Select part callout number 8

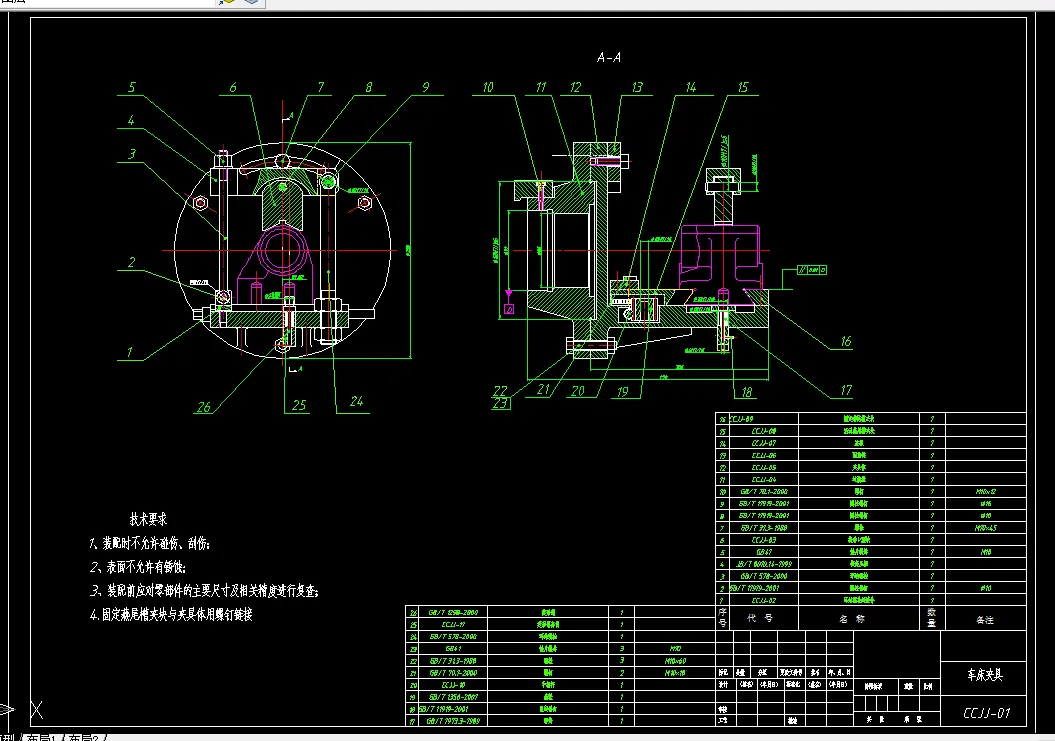[369, 87]
